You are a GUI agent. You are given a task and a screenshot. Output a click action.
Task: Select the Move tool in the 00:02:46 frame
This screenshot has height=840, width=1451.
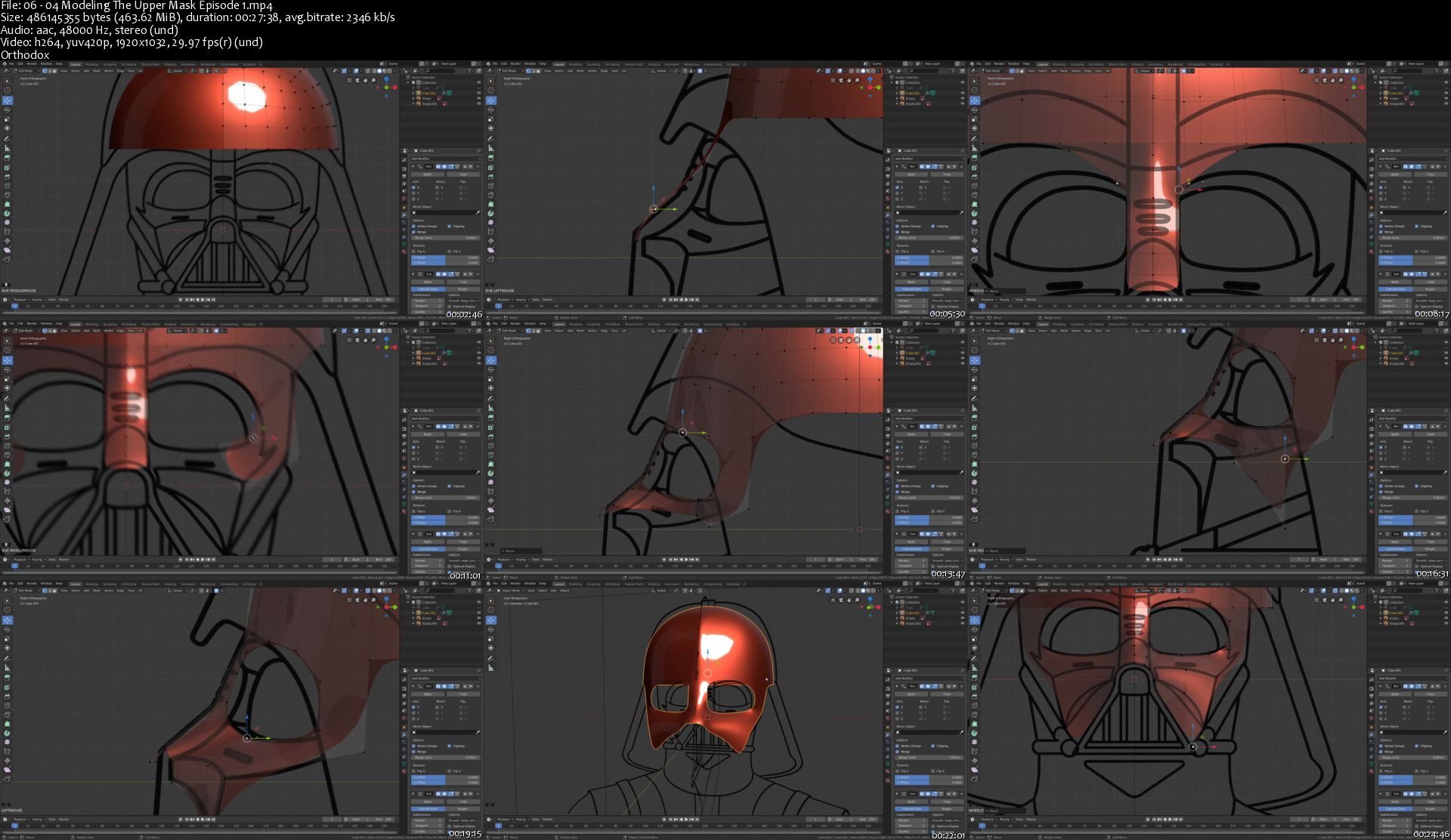point(8,100)
